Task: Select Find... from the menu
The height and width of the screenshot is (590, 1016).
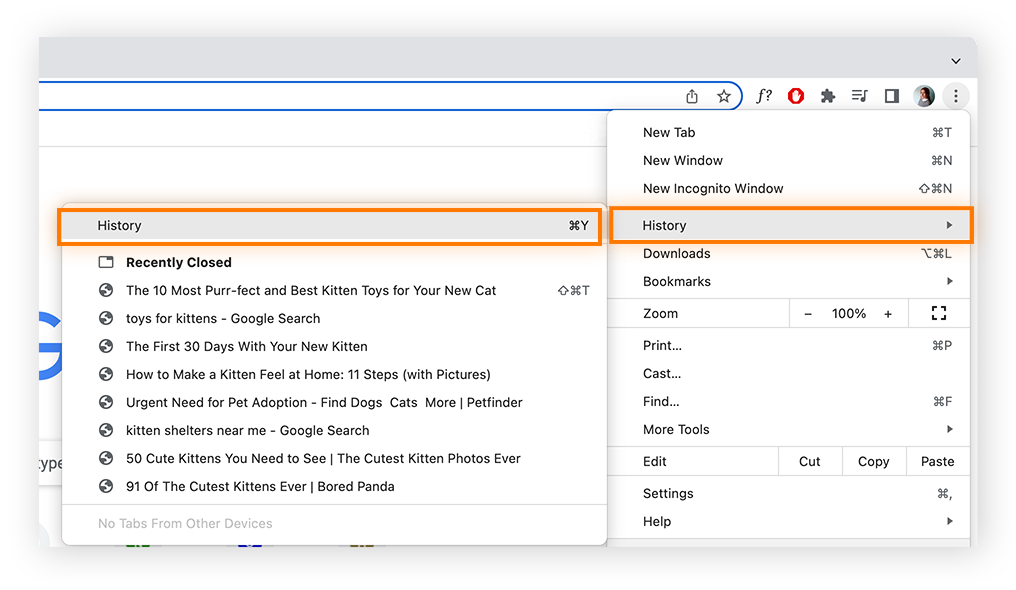Action: [662, 401]
